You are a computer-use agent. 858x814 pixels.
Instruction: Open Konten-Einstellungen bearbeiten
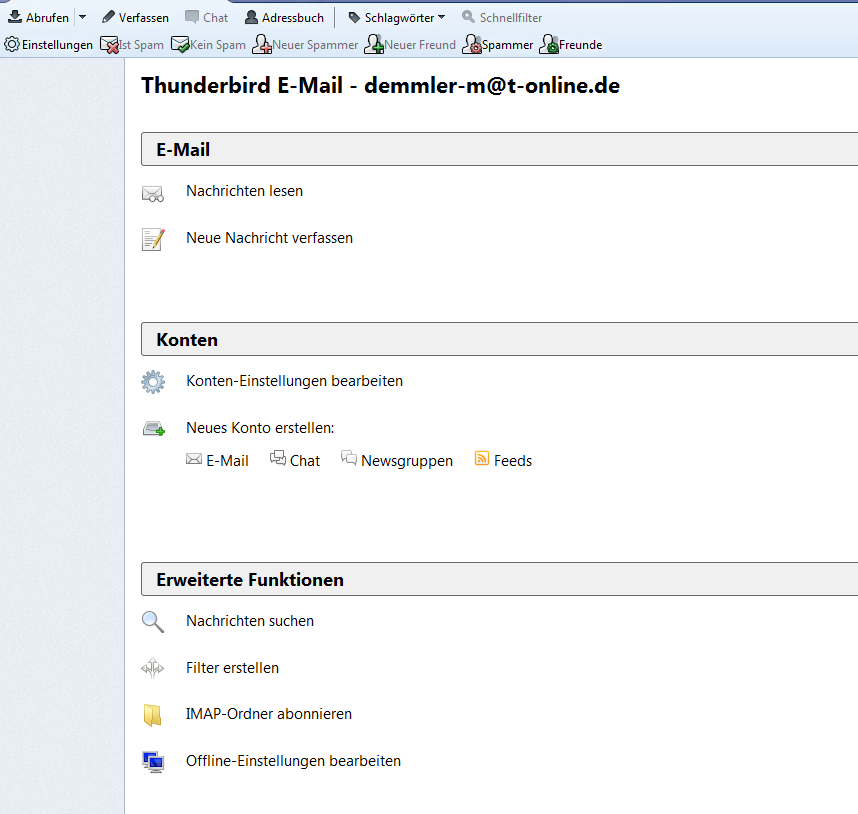(x=294, y=381)
